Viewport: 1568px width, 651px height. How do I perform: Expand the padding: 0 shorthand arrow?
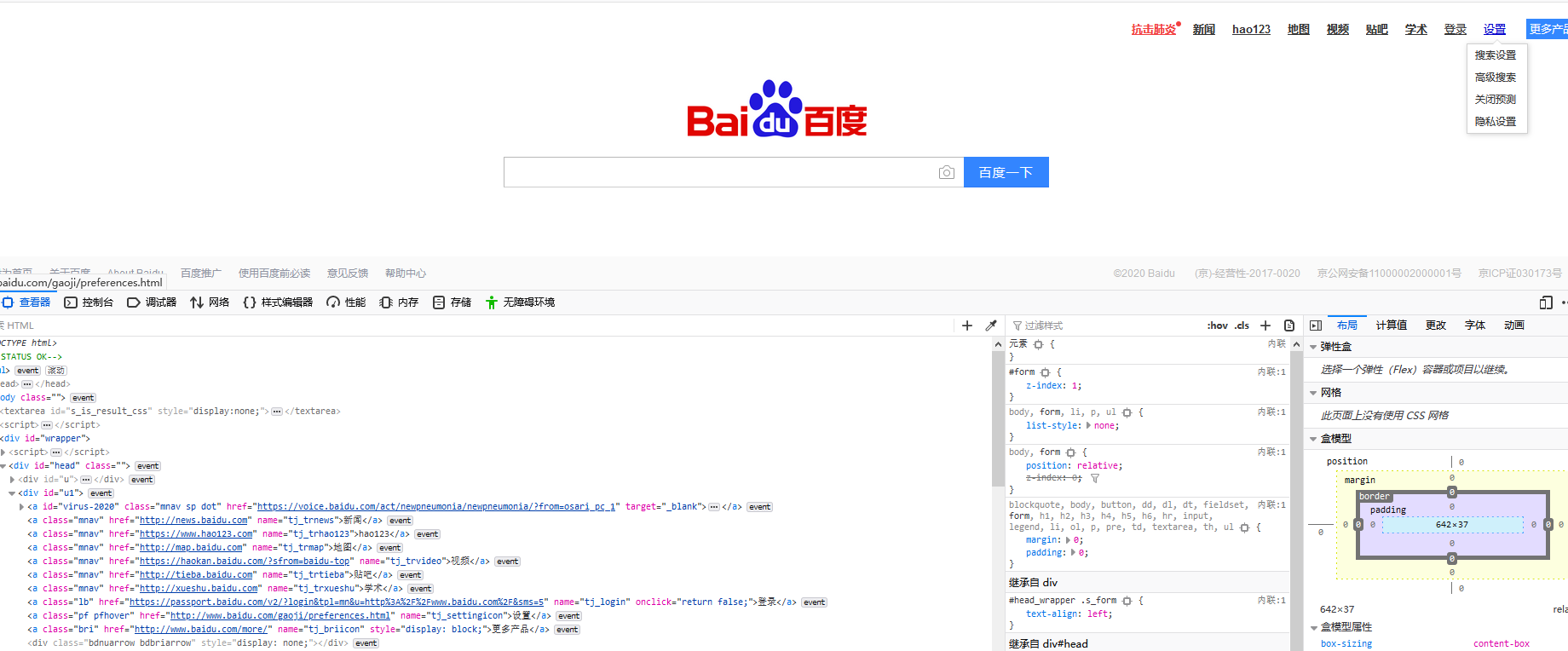(1074, 553)
